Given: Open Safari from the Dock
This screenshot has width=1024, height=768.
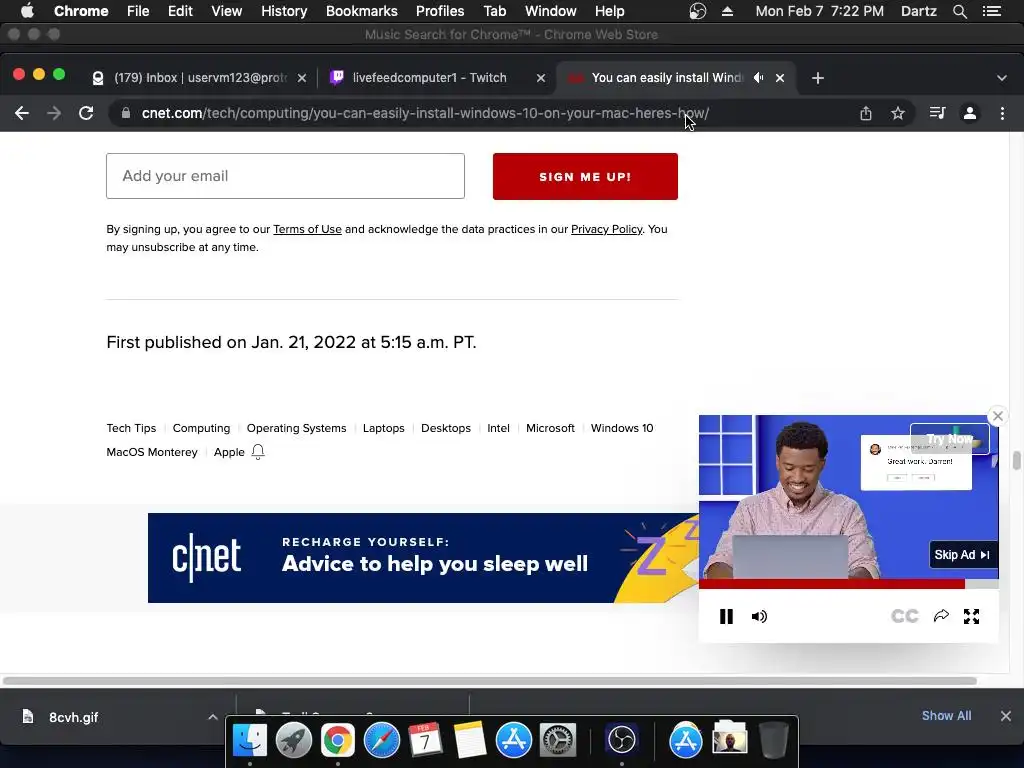Looking at the screenshot, I should tap(381, 740).
